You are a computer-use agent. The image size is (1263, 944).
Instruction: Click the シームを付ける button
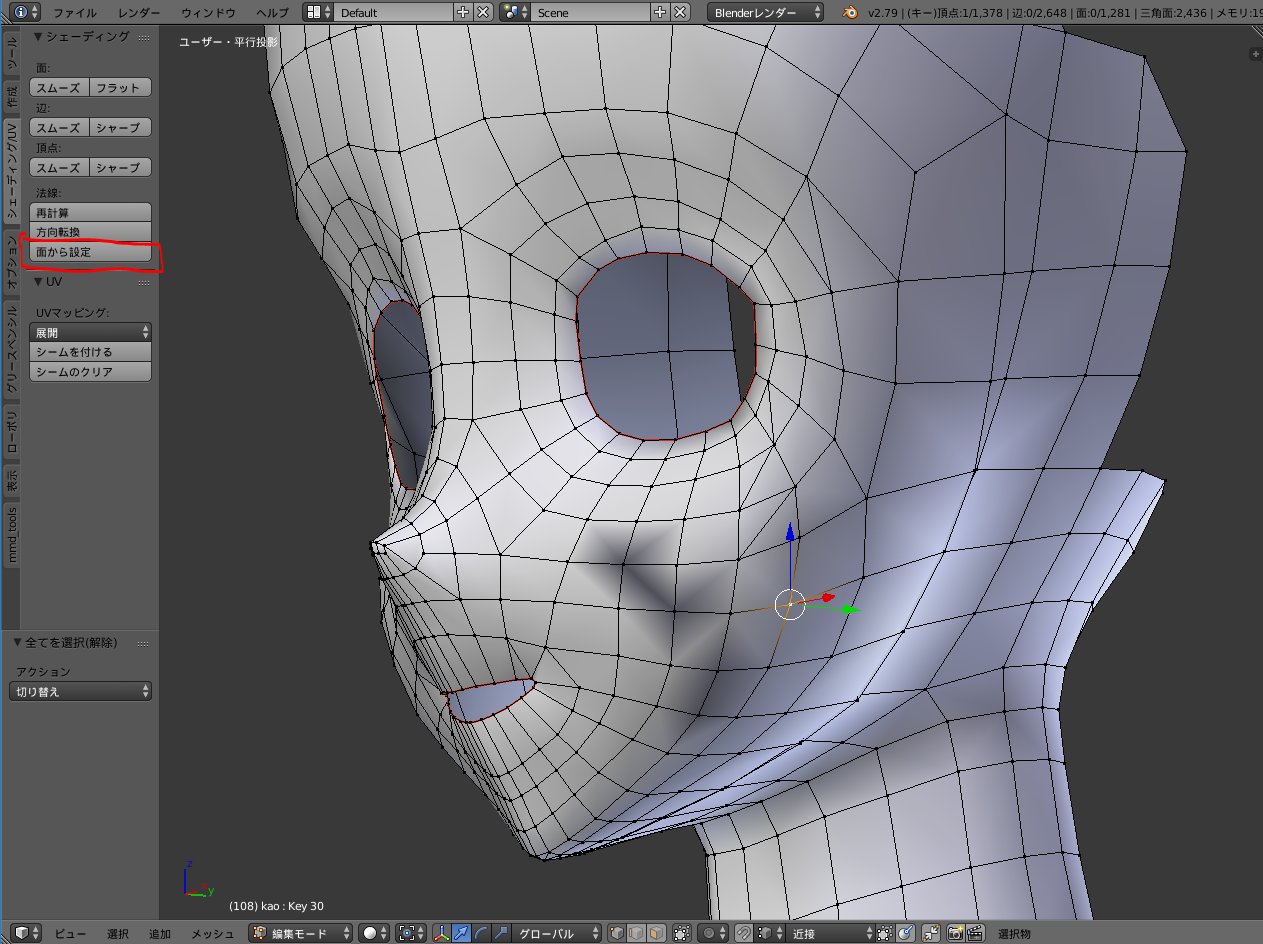[90, 352]
